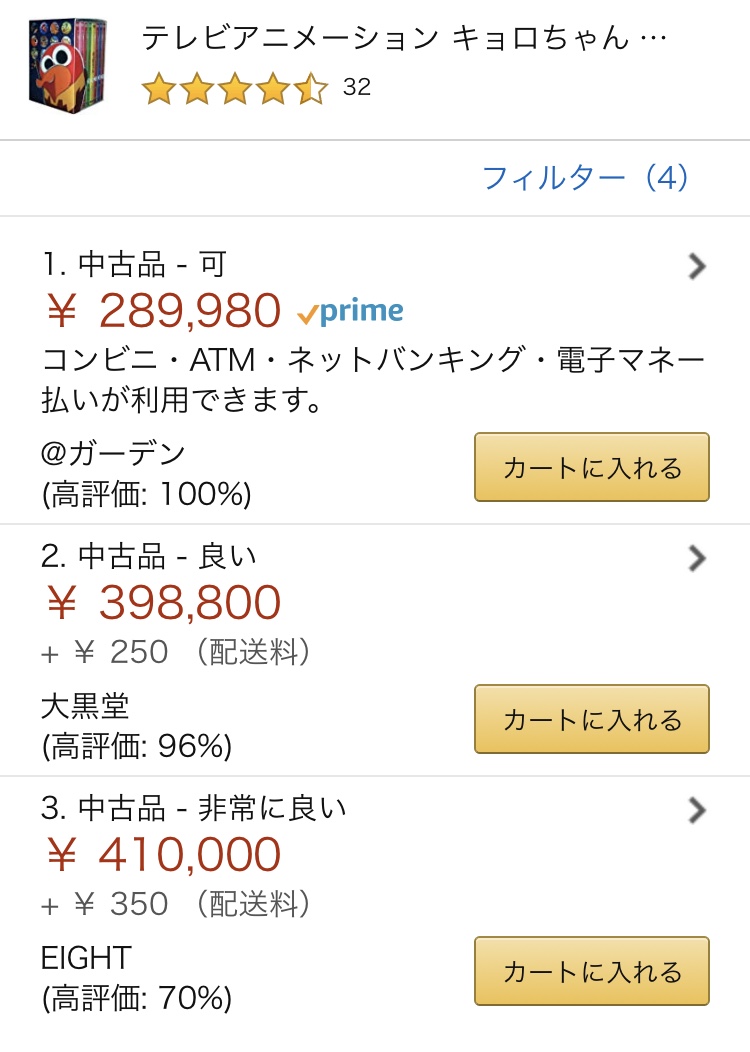This screenshot has height=1052, width=750.
Task: View @ガーデン 高評価 100% rating
Action: 146,494
